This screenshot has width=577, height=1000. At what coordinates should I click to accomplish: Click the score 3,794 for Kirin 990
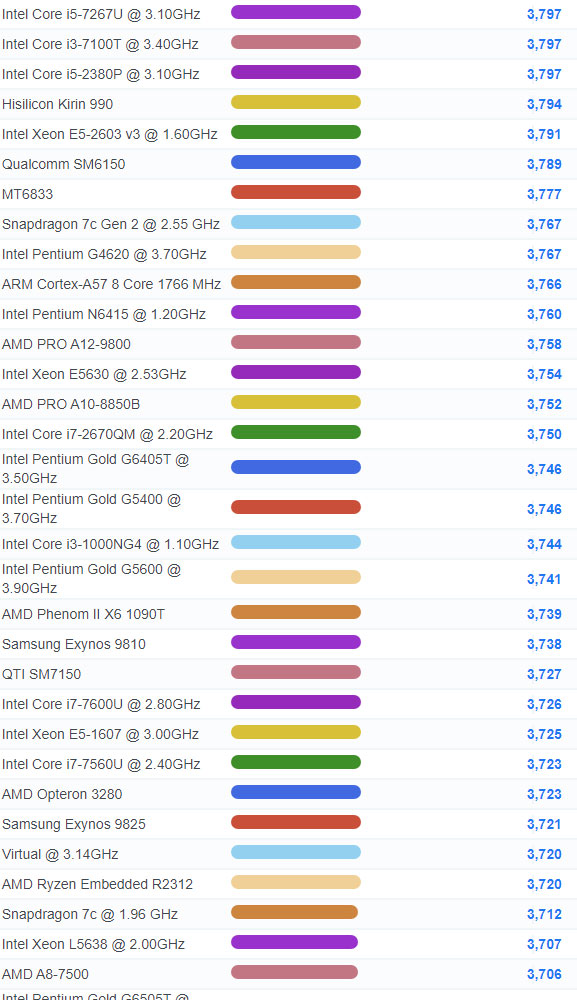click(x=544, y=104)
